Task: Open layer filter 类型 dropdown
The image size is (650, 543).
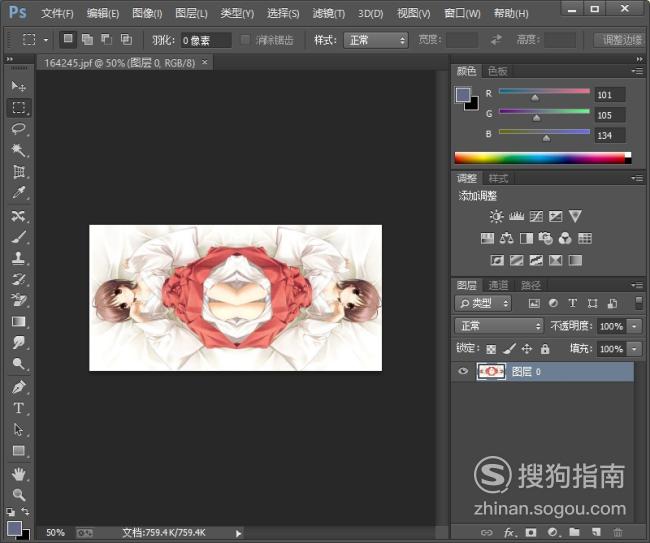Action: (483, 303)
